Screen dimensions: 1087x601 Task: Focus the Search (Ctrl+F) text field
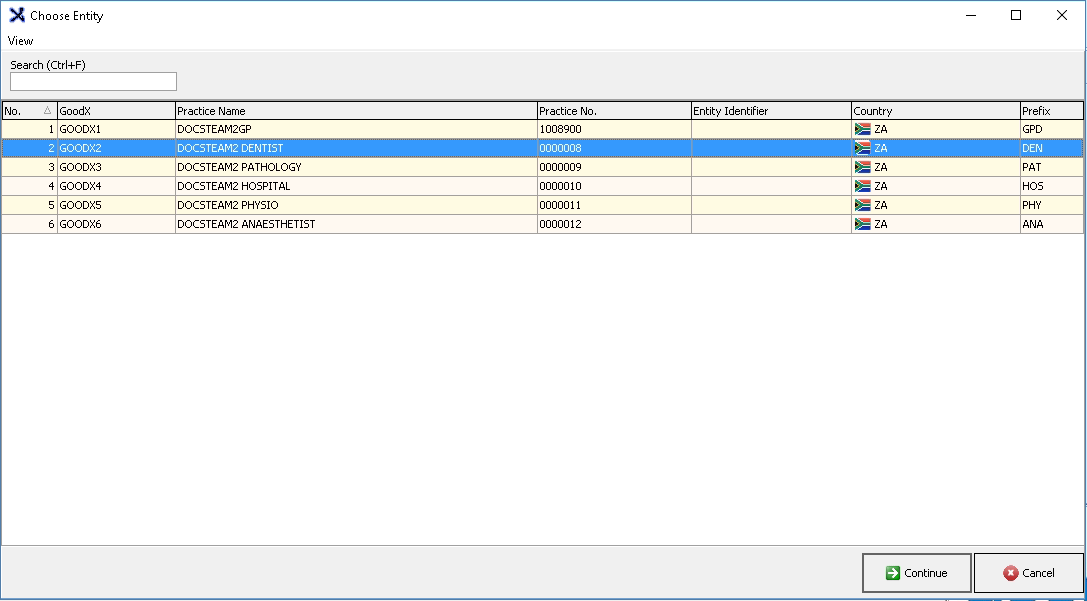tap(93, 82)
